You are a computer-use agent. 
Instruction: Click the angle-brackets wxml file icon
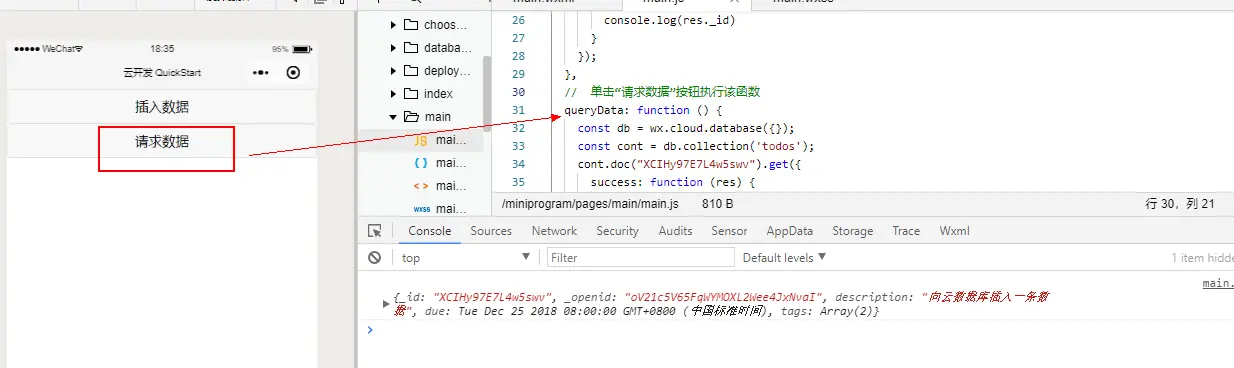click(421, 186)
